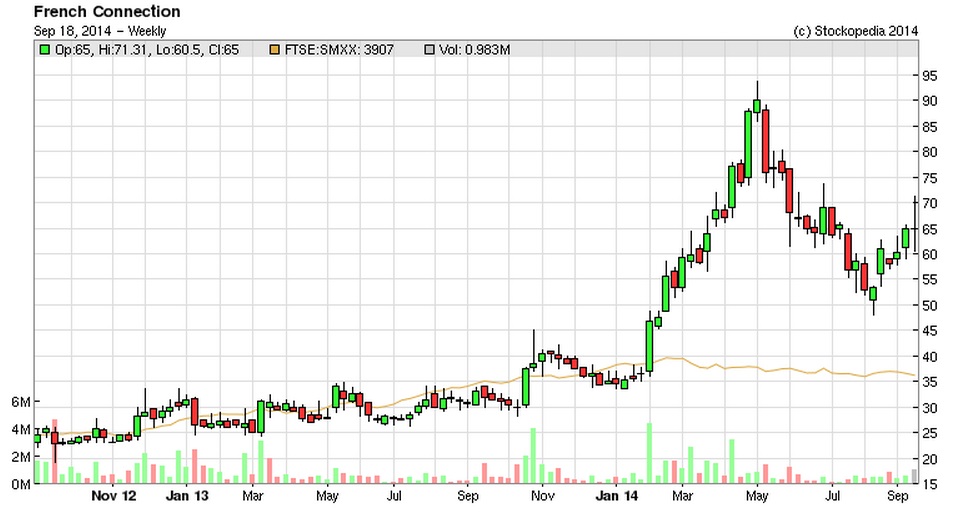
Task: Click the 'Op:65, Hi:71.31, Lo:60.5, Cl:65' legend text
Action: point(146,50)
